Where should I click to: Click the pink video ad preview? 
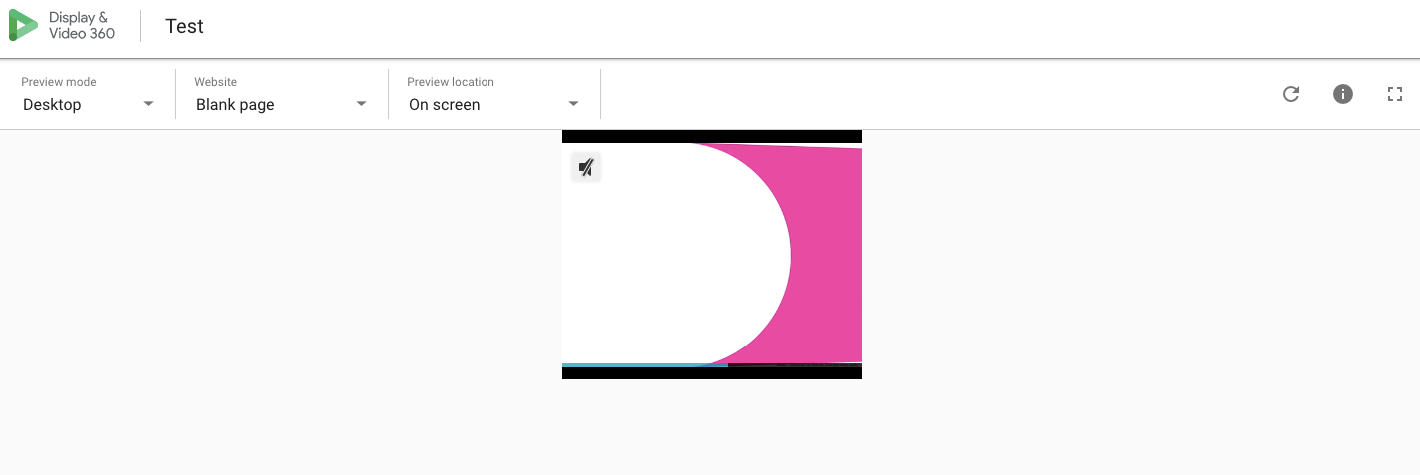tap(712, 254)
